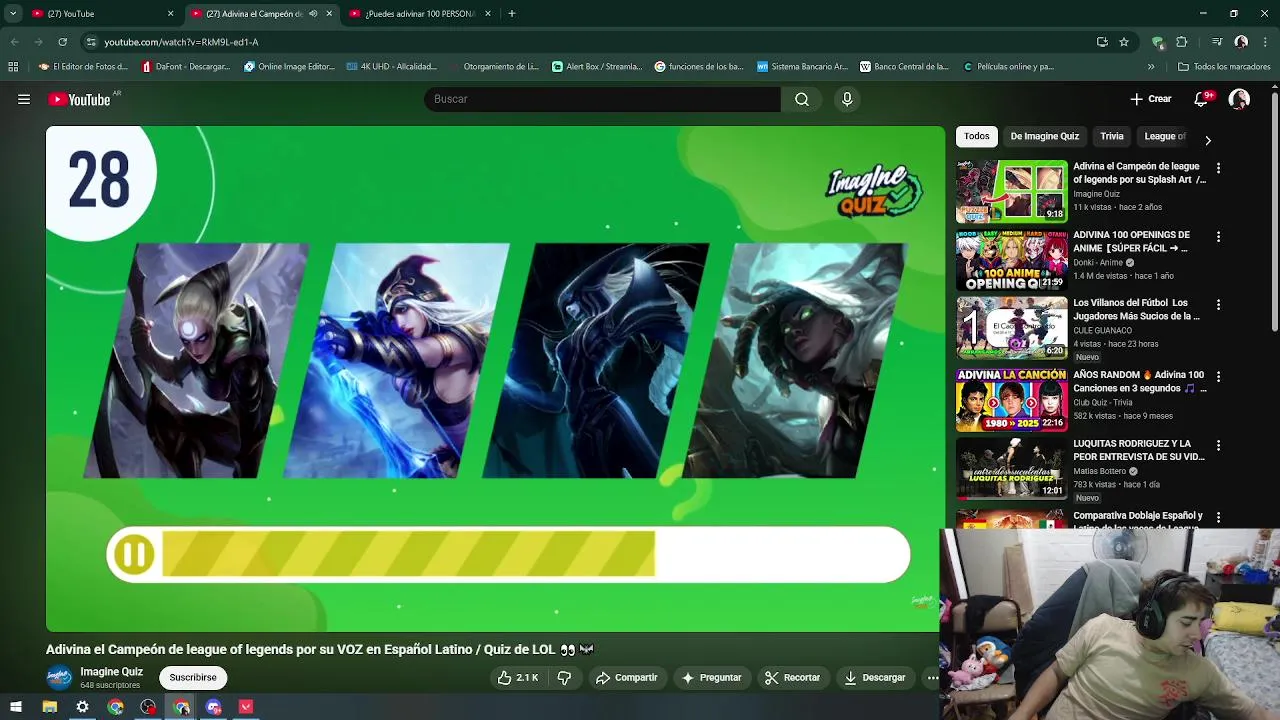The image size is (1280, 720).
Task: Show more filter chips with right arrow
Action: point(1207,140)
